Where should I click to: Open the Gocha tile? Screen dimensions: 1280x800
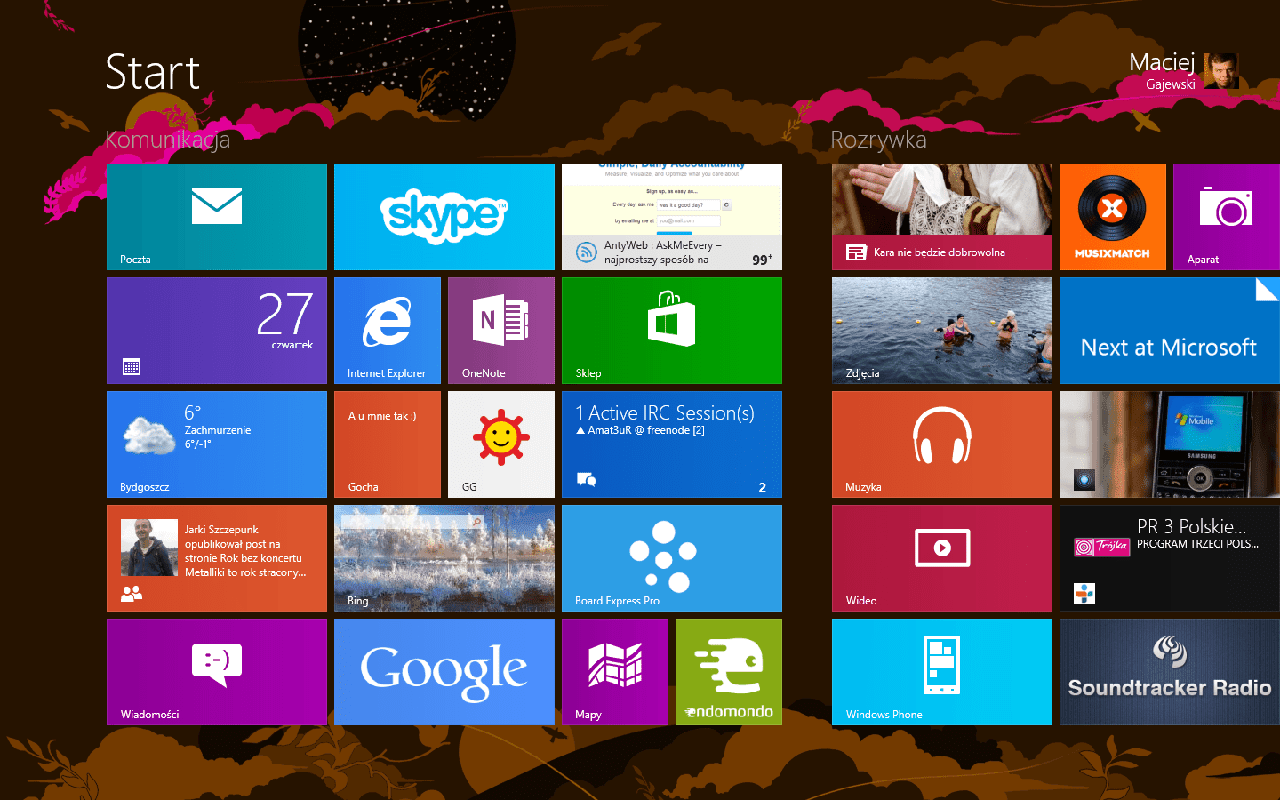387,445
